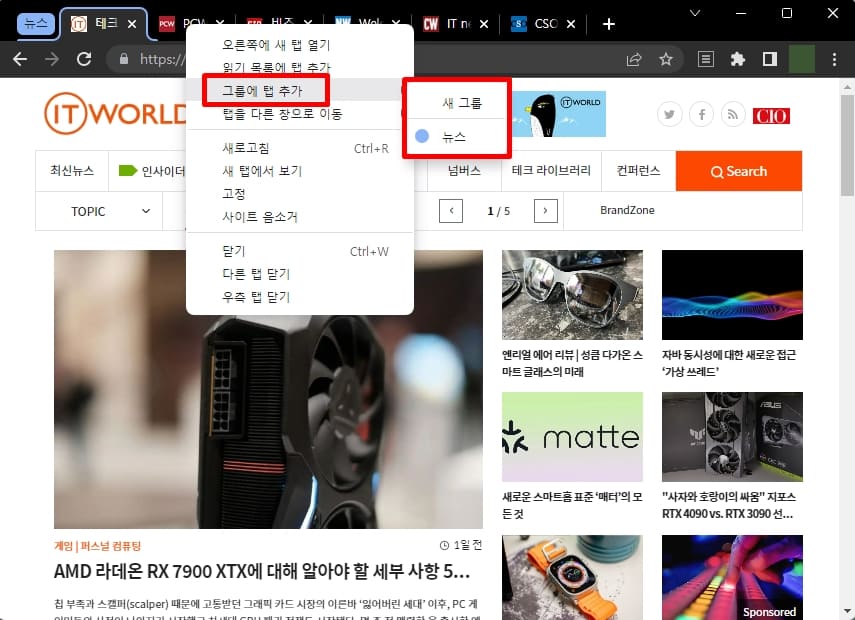Select 고정 to pin the tab
The width and height of the screenshot is (855, 620).
tap(300, 194)
